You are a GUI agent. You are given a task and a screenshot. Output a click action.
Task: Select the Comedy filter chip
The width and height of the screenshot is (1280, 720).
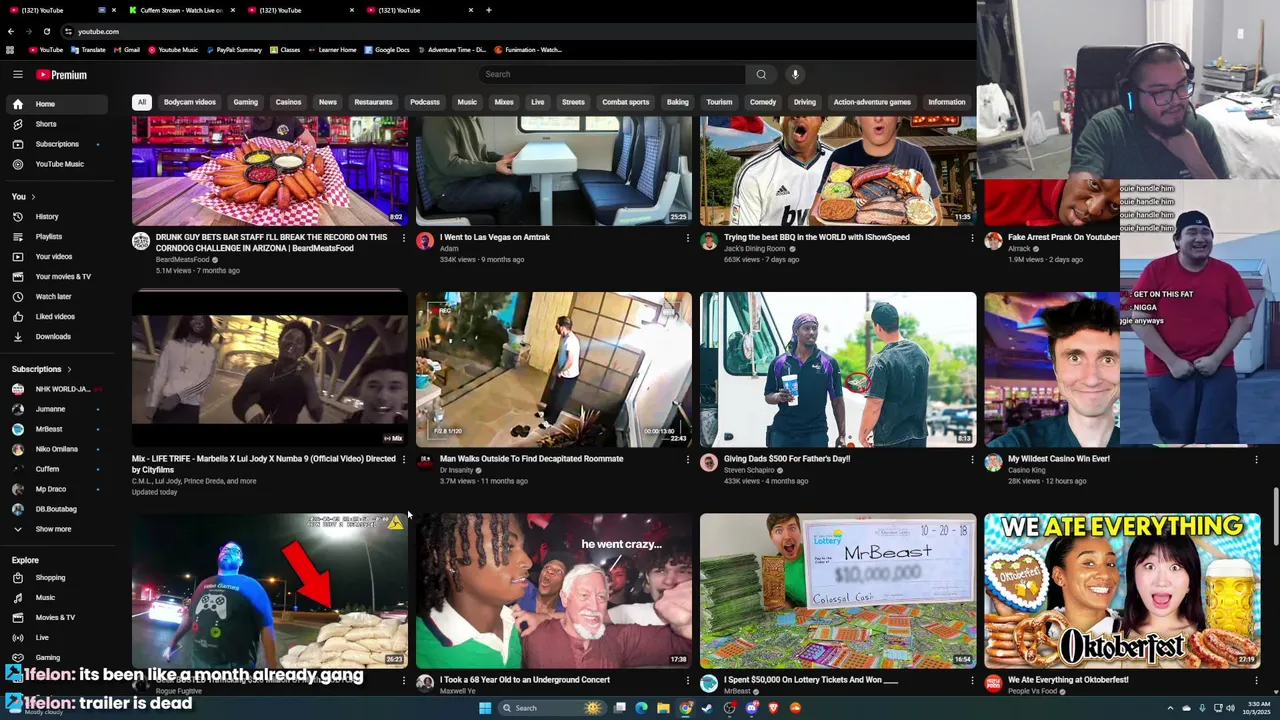coord(763,102)
